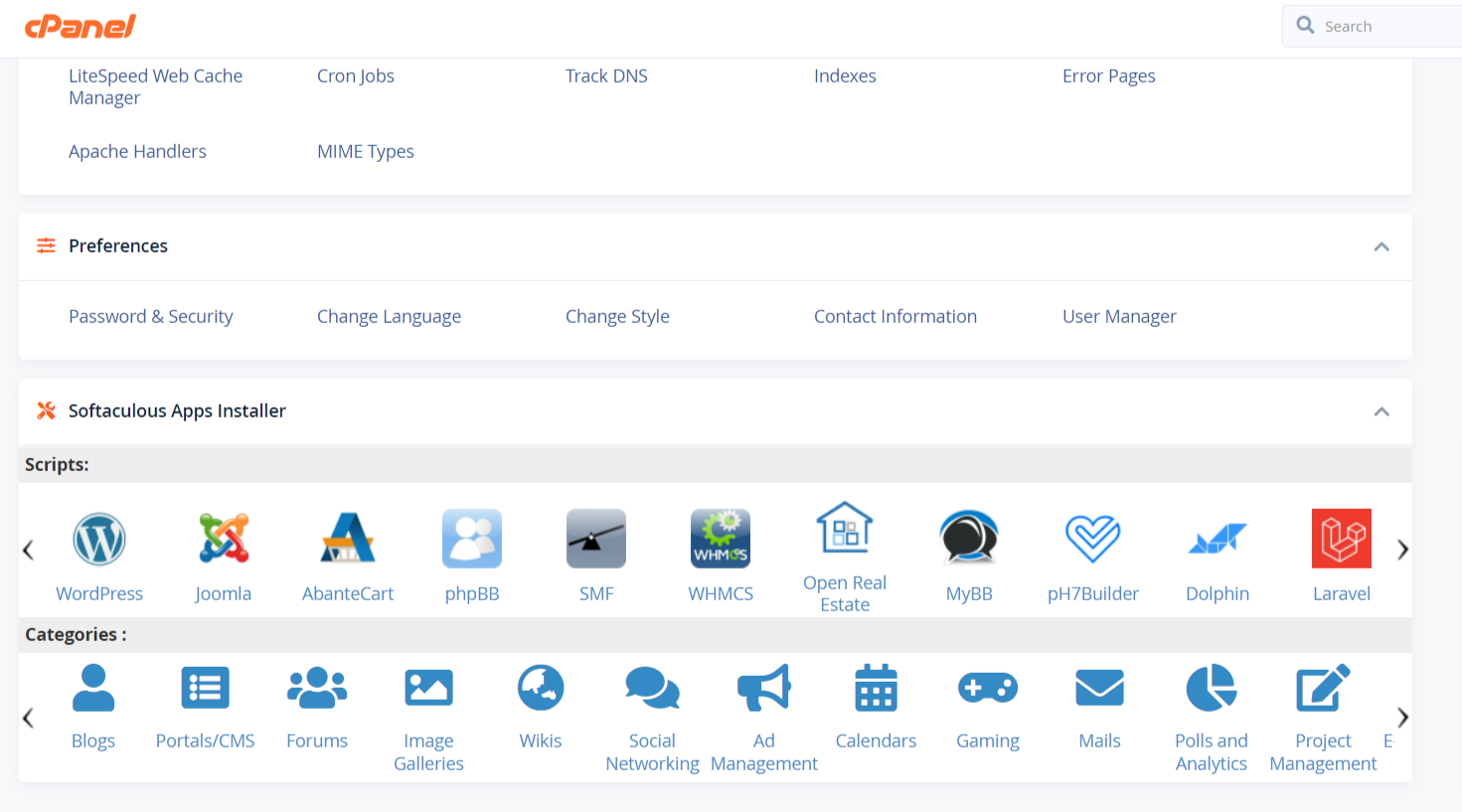The image size is (1462, 812).
Task: Collapse the Preferences section
Action: click(x=1381, y=246)
